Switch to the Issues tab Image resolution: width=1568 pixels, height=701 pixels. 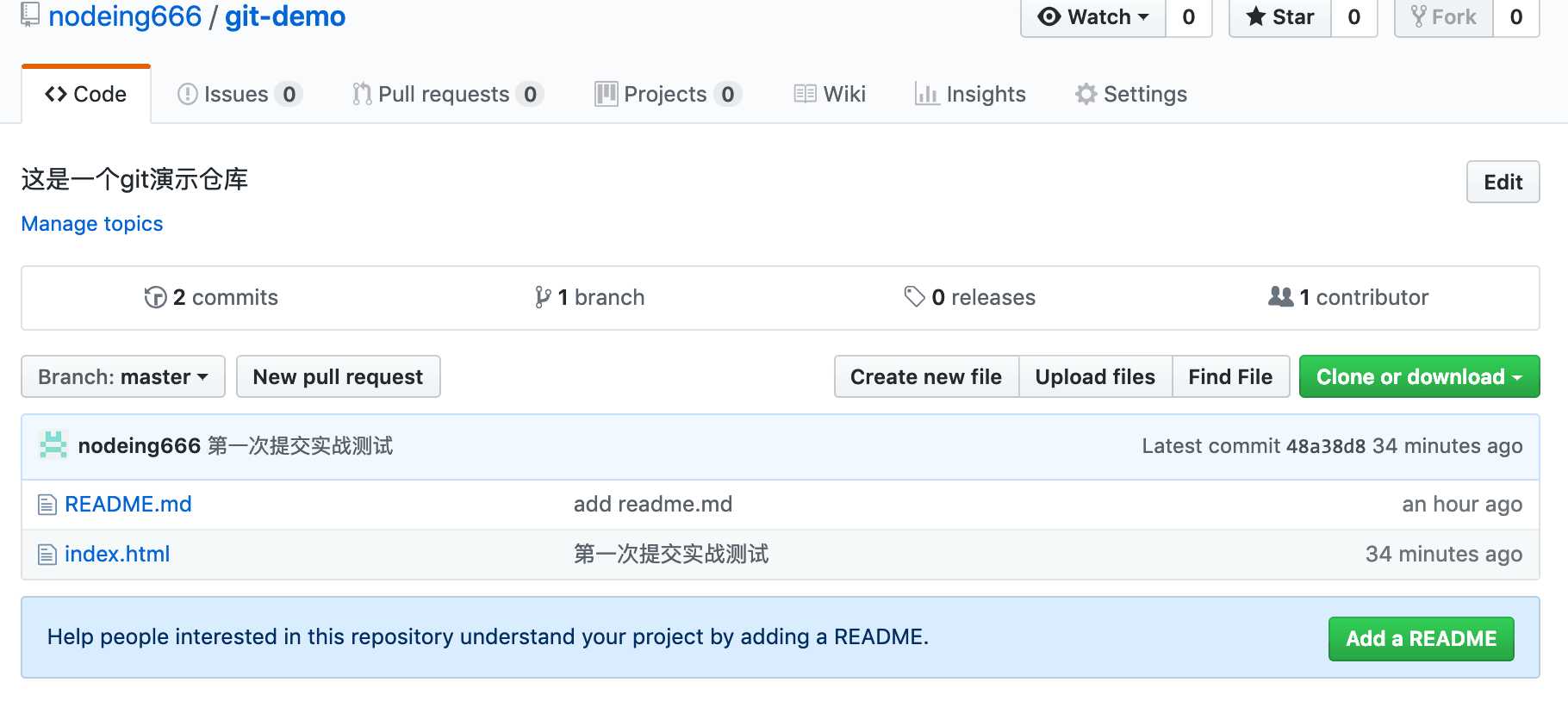point(239,94)
